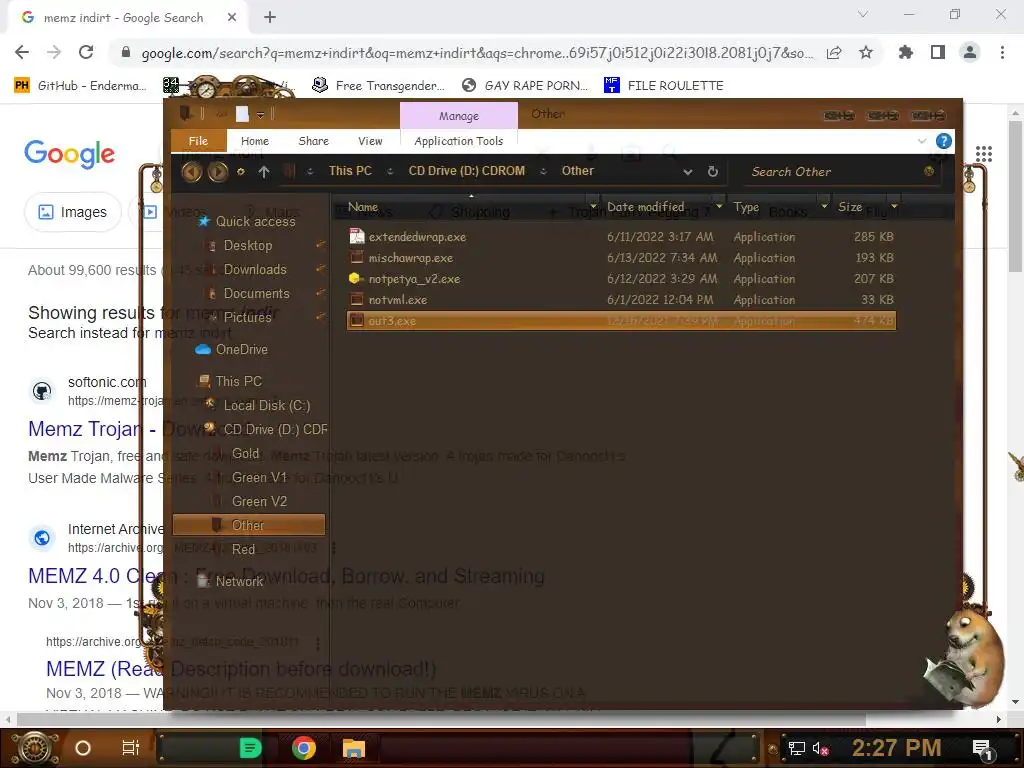Image resolution: width=1024 pixels, height=768 pixels.
Task: Select the notvml.exe file
Action: [622, 300]
